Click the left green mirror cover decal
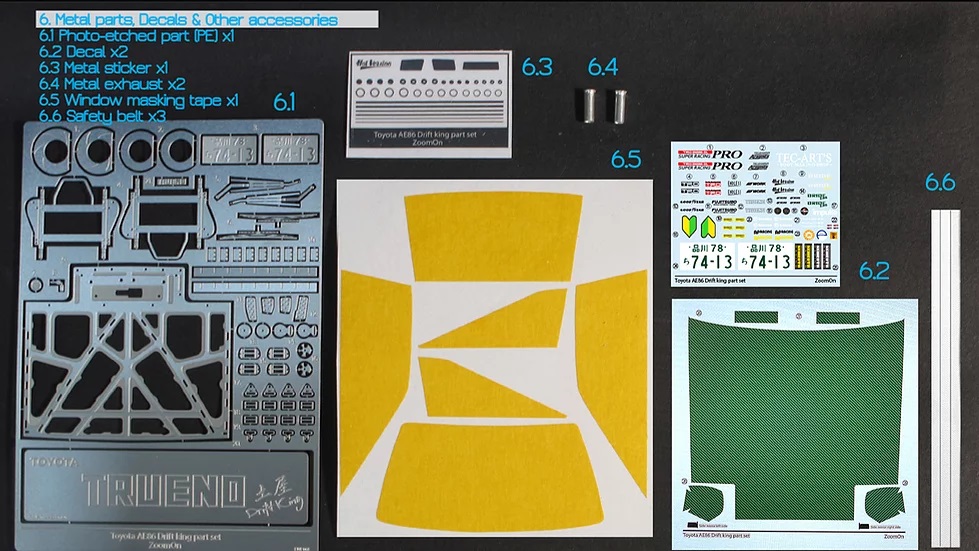 (x=704, y=506)
